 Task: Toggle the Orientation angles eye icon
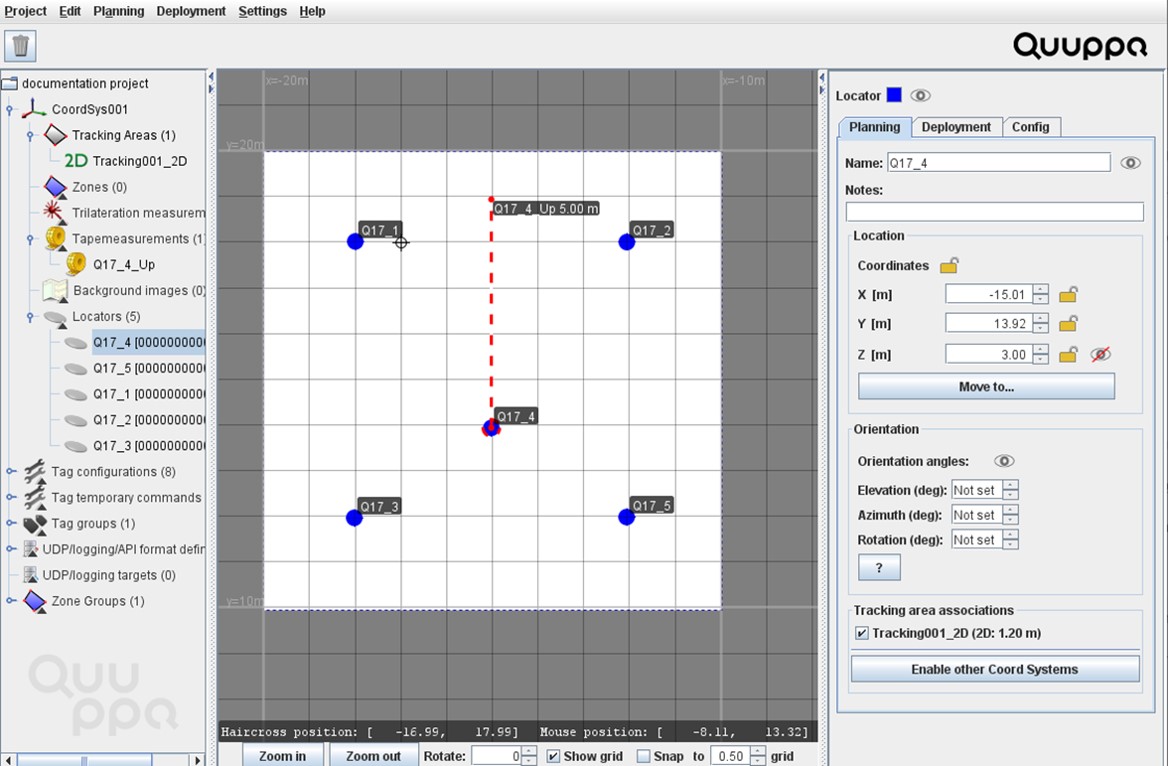coord(1004,461)
